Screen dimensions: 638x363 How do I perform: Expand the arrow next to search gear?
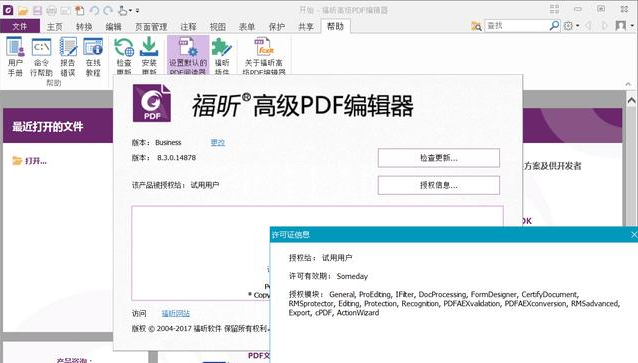coord(577,26)
